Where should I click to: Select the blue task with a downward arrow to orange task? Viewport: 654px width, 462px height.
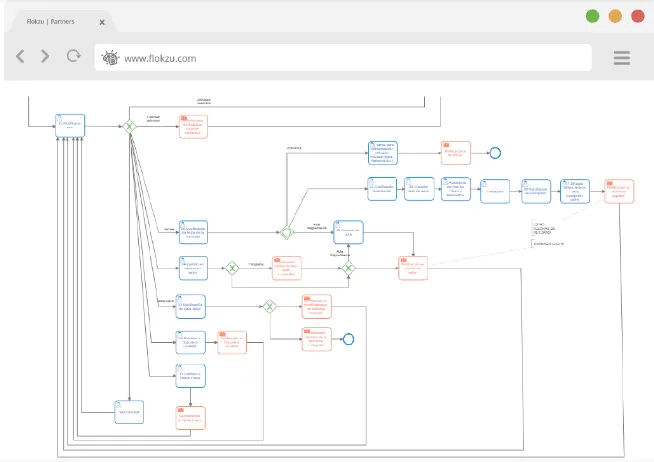[191, 376]
